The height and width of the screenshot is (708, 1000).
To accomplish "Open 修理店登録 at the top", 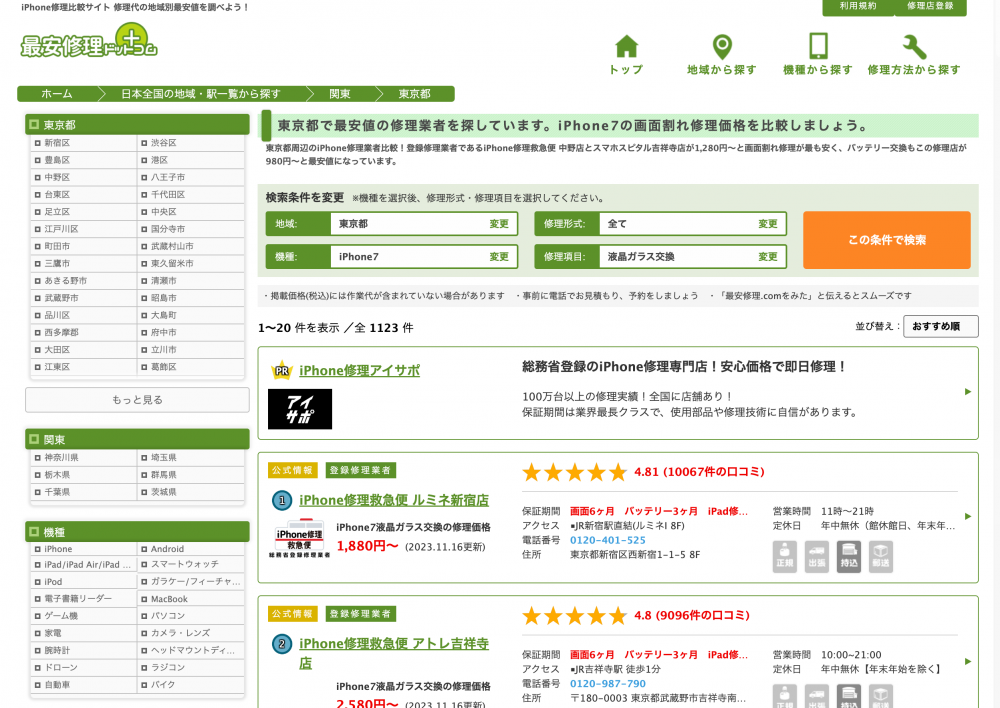I will [x=930, y=6].
